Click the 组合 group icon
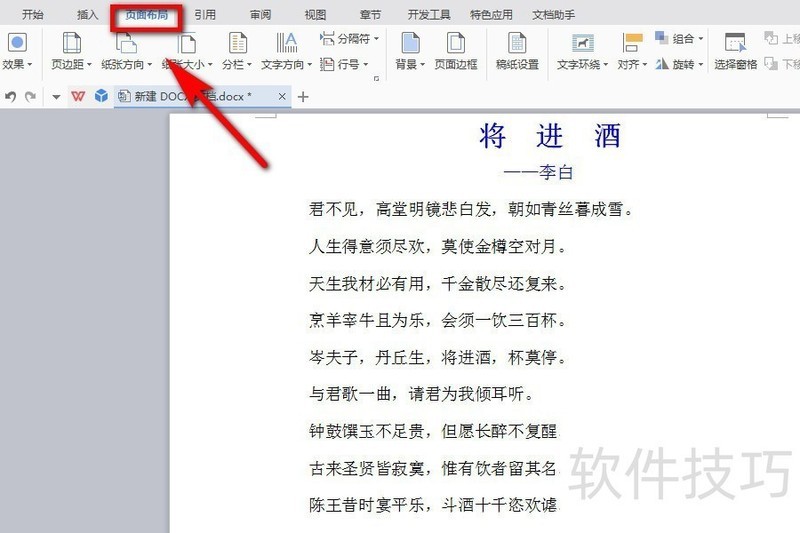The image size is (800, 533). coord(662,38)
